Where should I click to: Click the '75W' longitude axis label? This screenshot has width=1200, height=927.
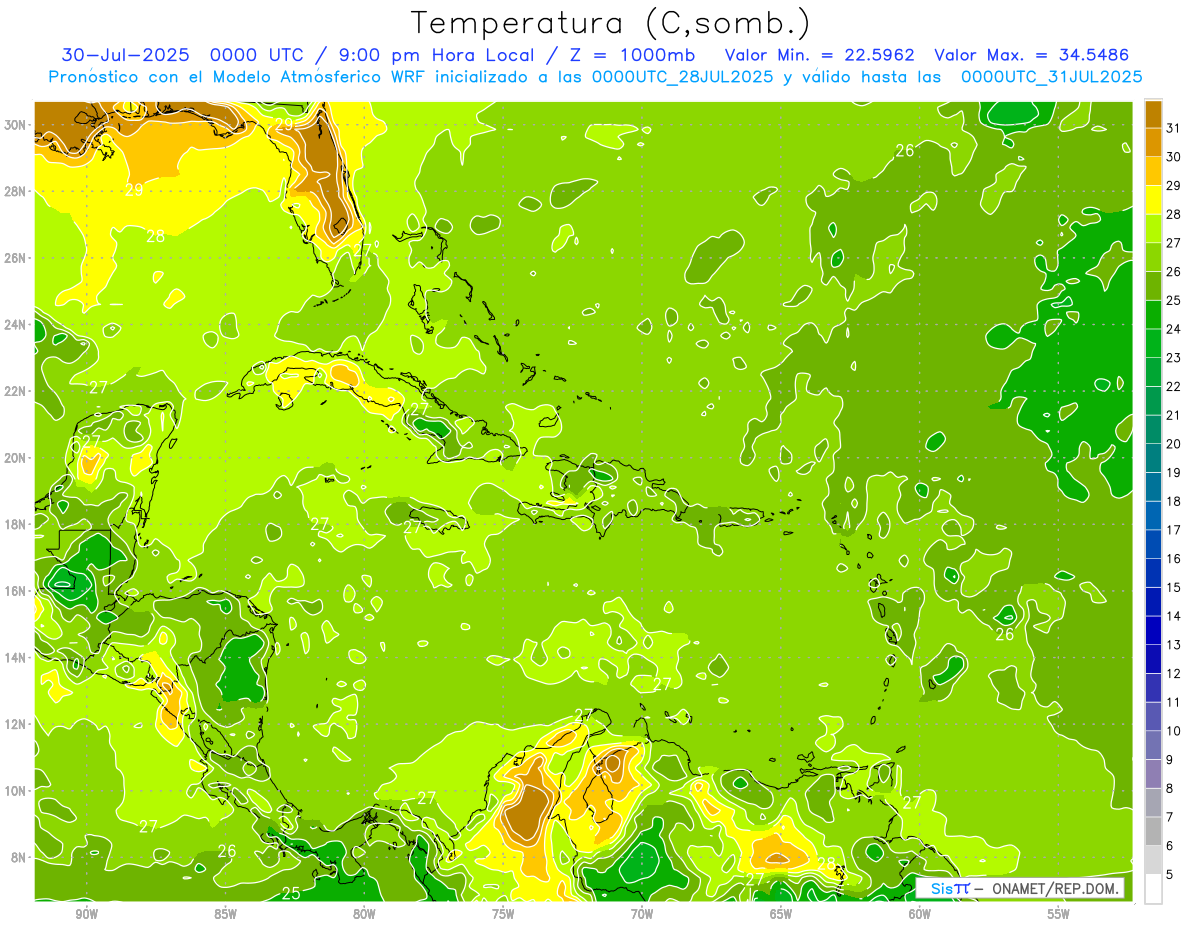503,914
